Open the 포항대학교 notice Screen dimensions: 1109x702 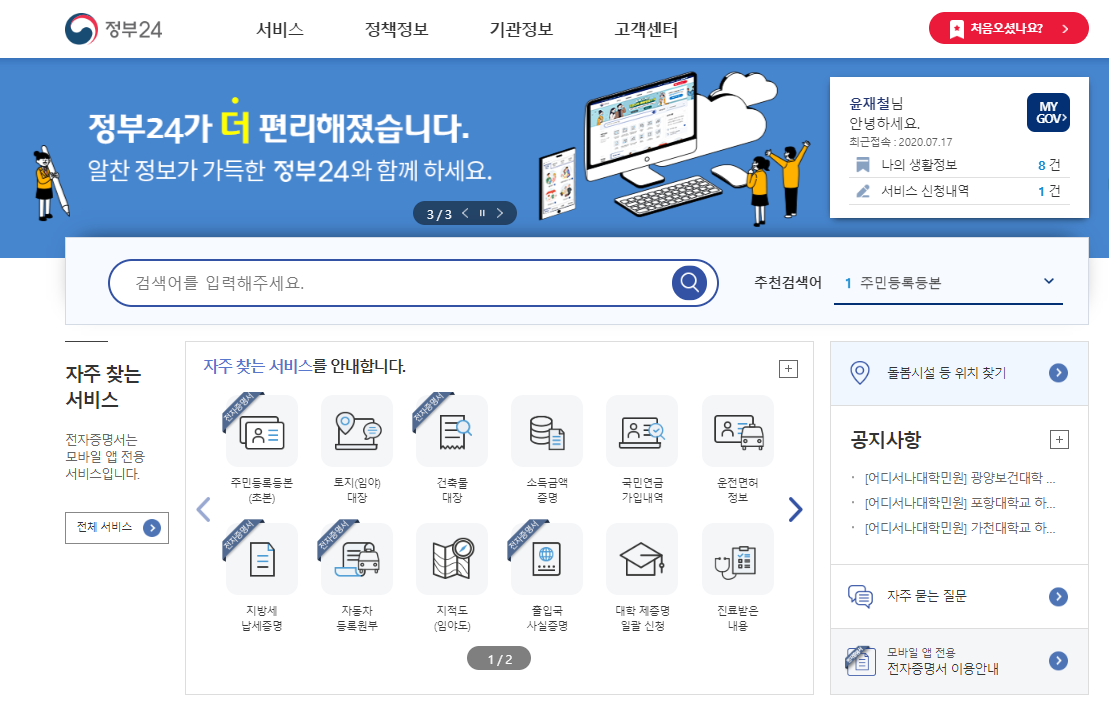coord(960,503)
